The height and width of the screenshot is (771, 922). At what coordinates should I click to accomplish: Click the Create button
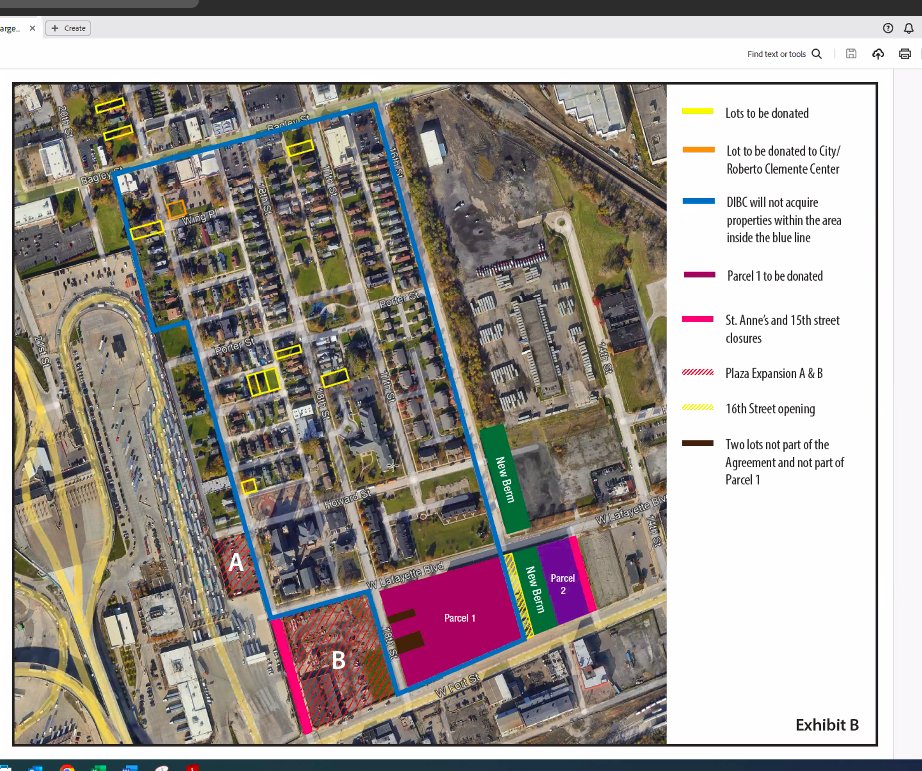pyautogui.click(x=69, y=28)
